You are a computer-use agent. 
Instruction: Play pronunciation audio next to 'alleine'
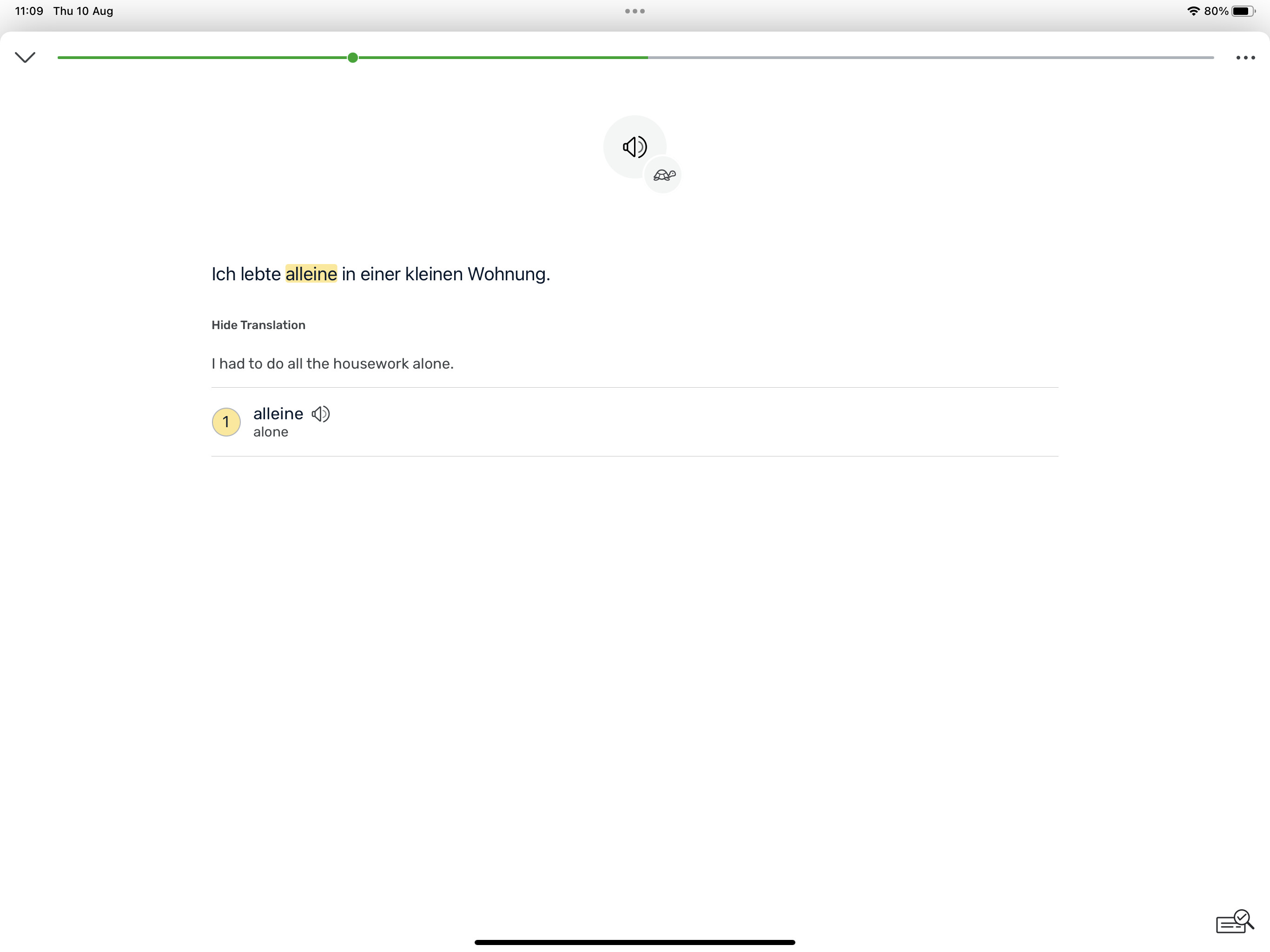[x=320, y=414]
